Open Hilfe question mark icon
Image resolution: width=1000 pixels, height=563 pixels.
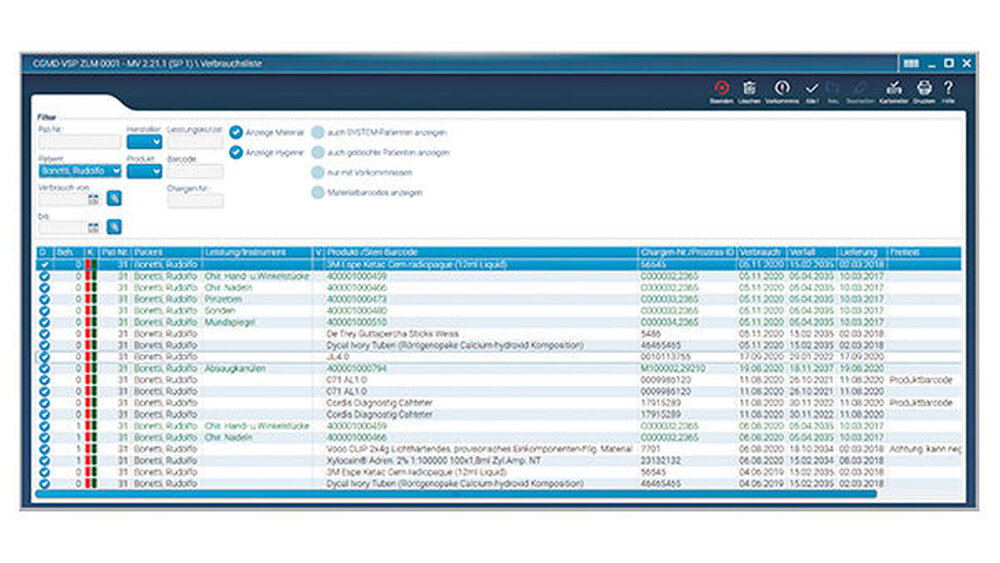pyautogui.click(x=948, y=89)
